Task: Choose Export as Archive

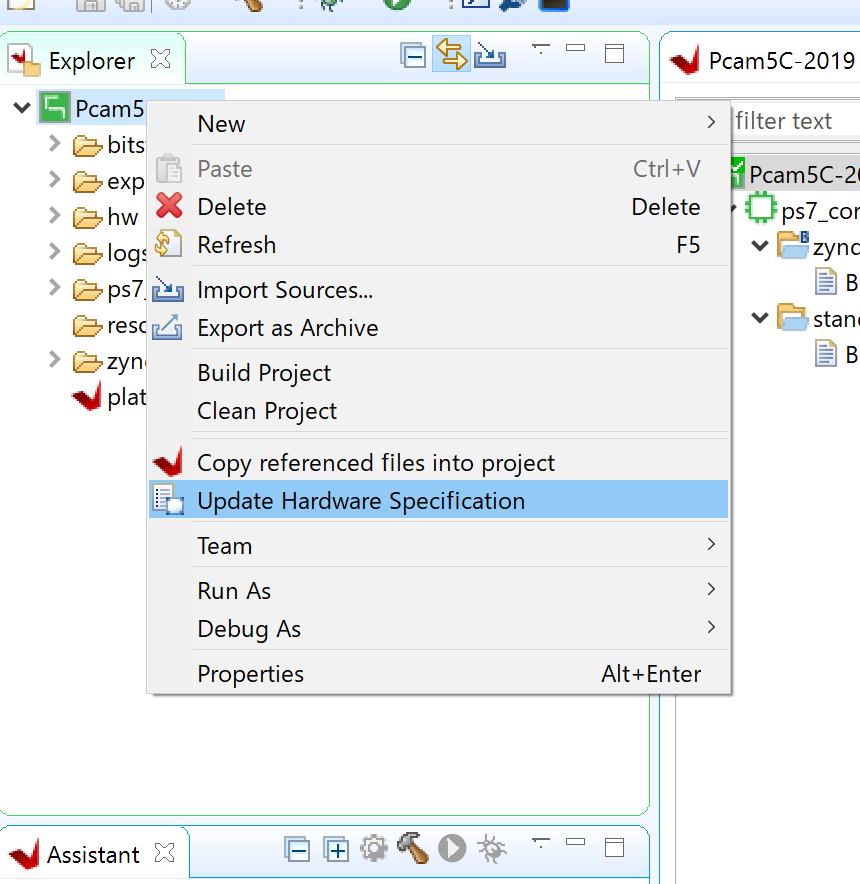Action: pos(438,328)
